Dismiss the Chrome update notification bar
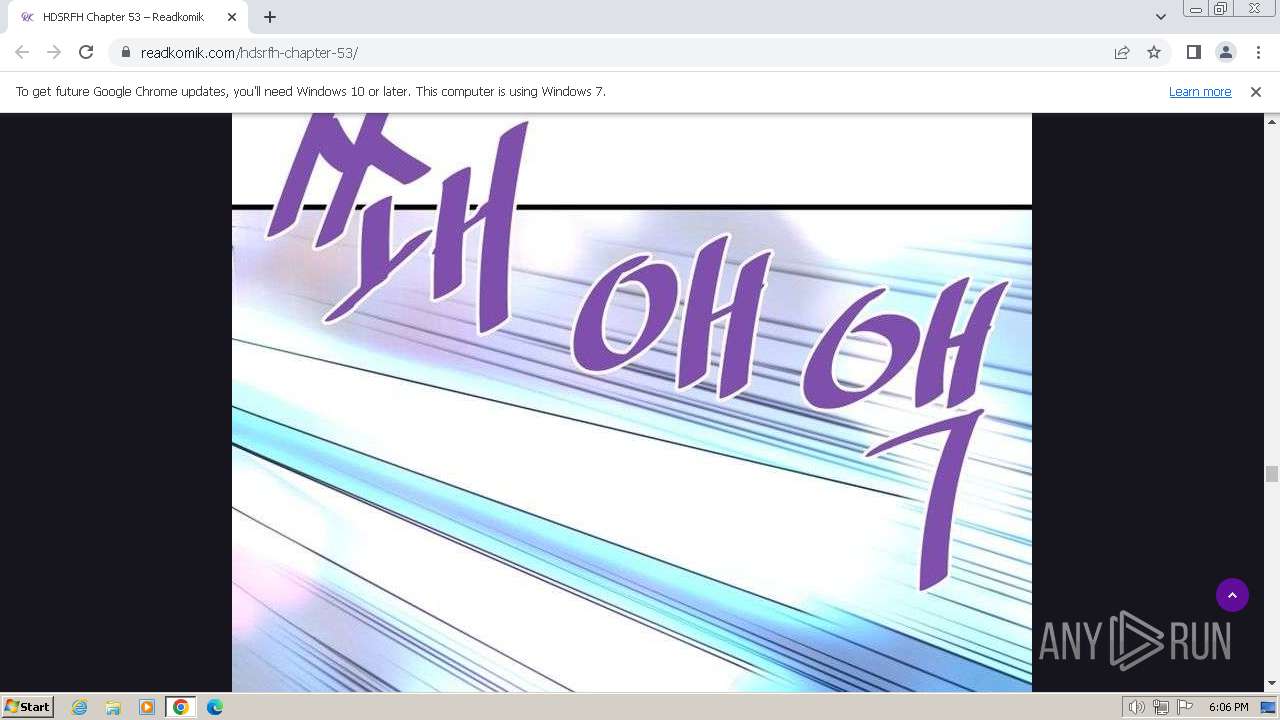 (1256, 91)
